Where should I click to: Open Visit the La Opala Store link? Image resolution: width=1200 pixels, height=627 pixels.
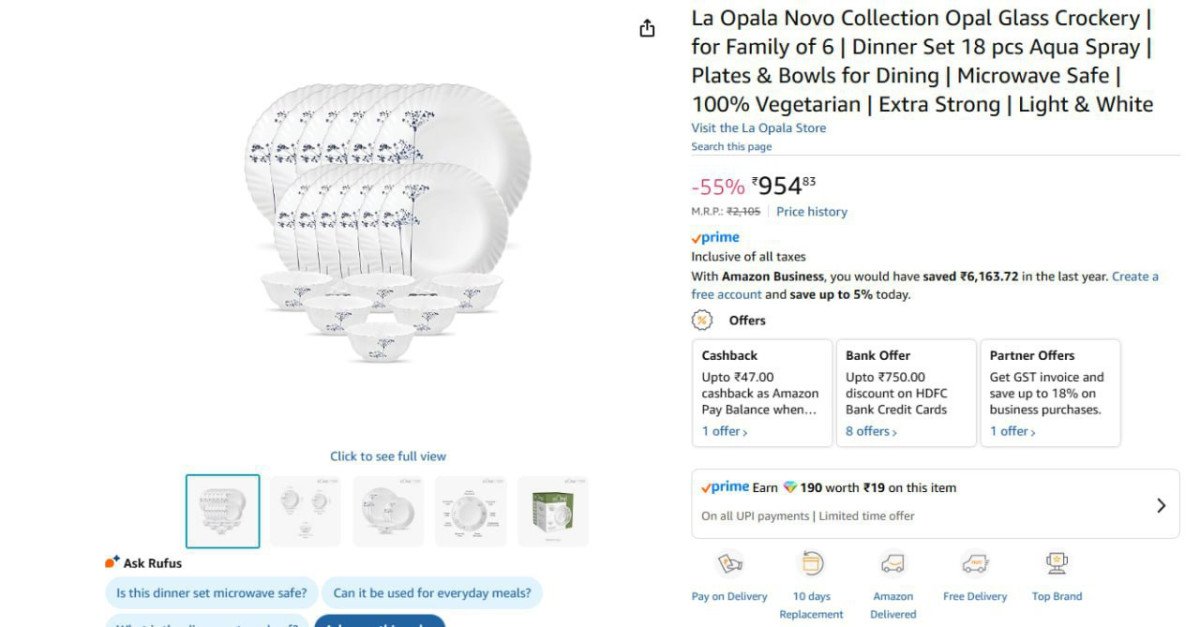pyautogui.click(x=758, y=128)
